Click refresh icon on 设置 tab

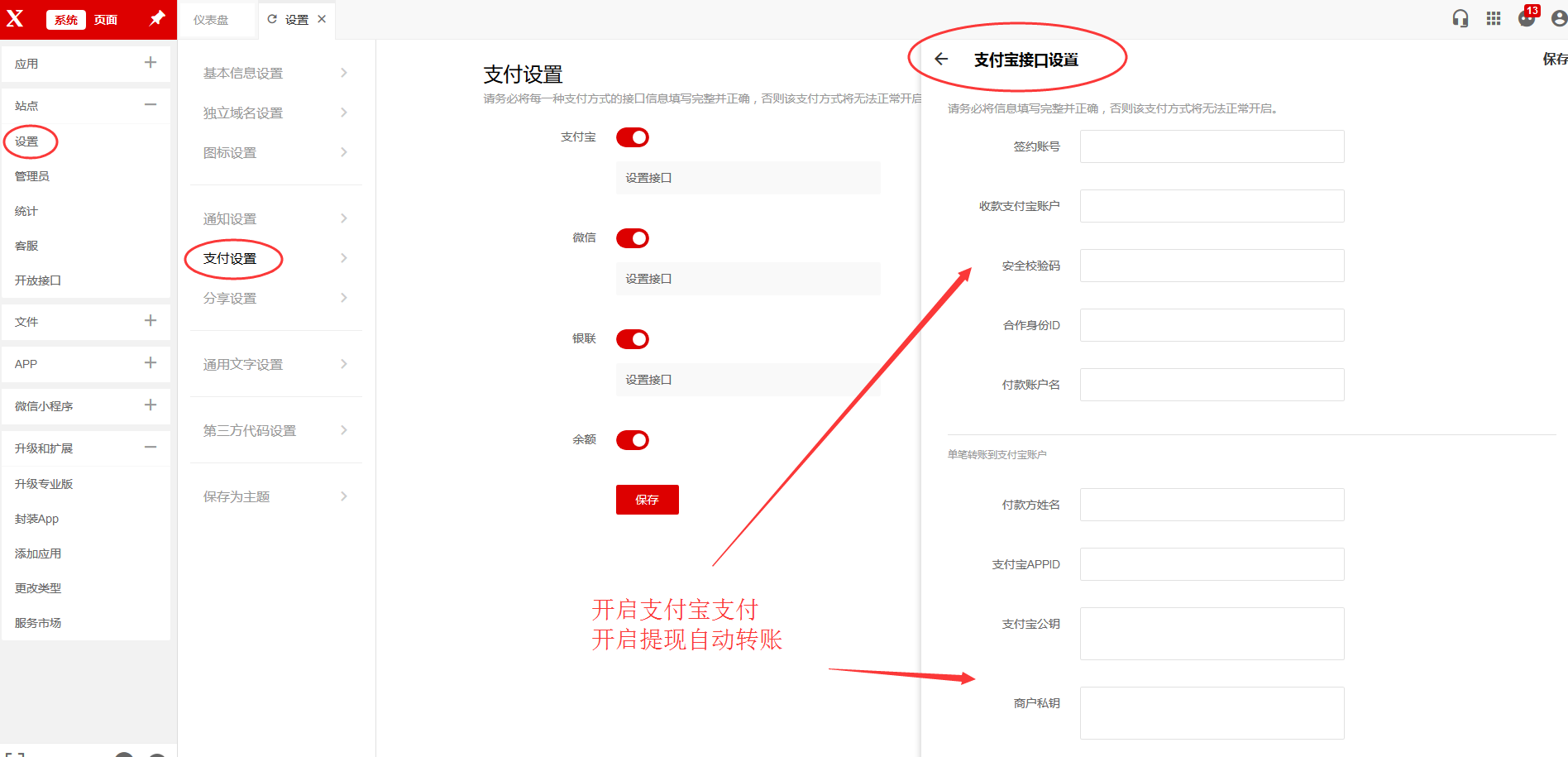tap(272, 19)
